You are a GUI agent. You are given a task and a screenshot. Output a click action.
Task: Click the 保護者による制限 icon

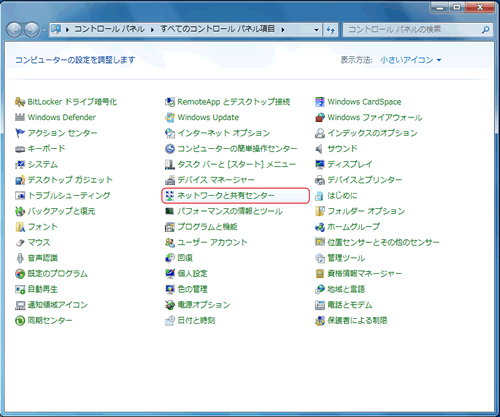click(x=320, y=321)
